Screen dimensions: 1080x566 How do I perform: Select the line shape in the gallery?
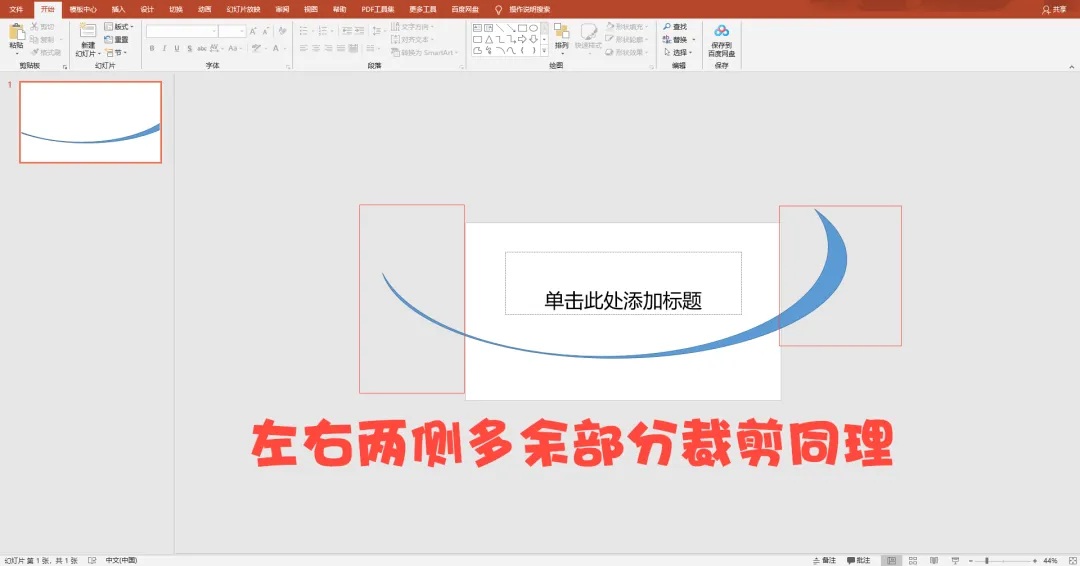(500, 28)
